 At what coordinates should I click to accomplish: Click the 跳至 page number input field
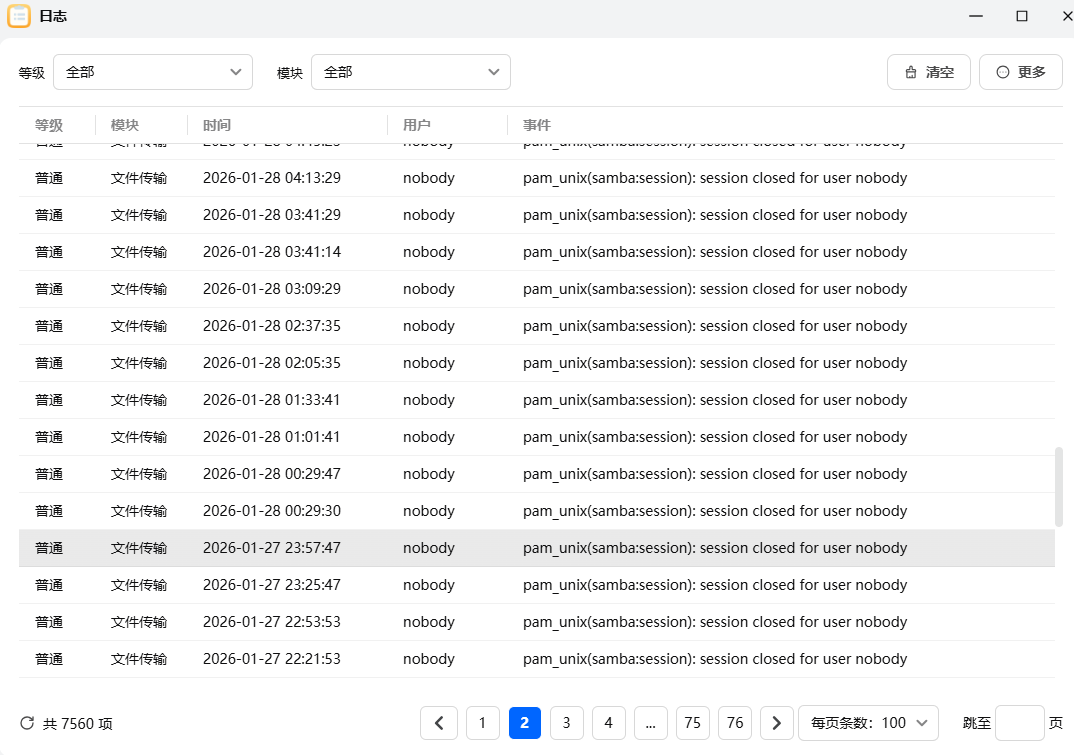point(1019,723)
